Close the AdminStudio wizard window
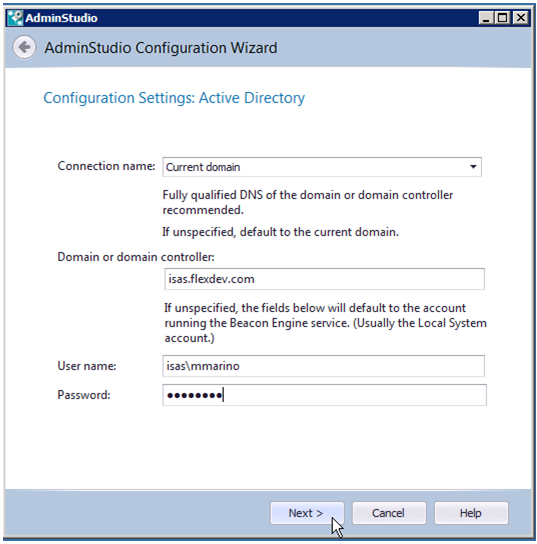 [521, 18]
